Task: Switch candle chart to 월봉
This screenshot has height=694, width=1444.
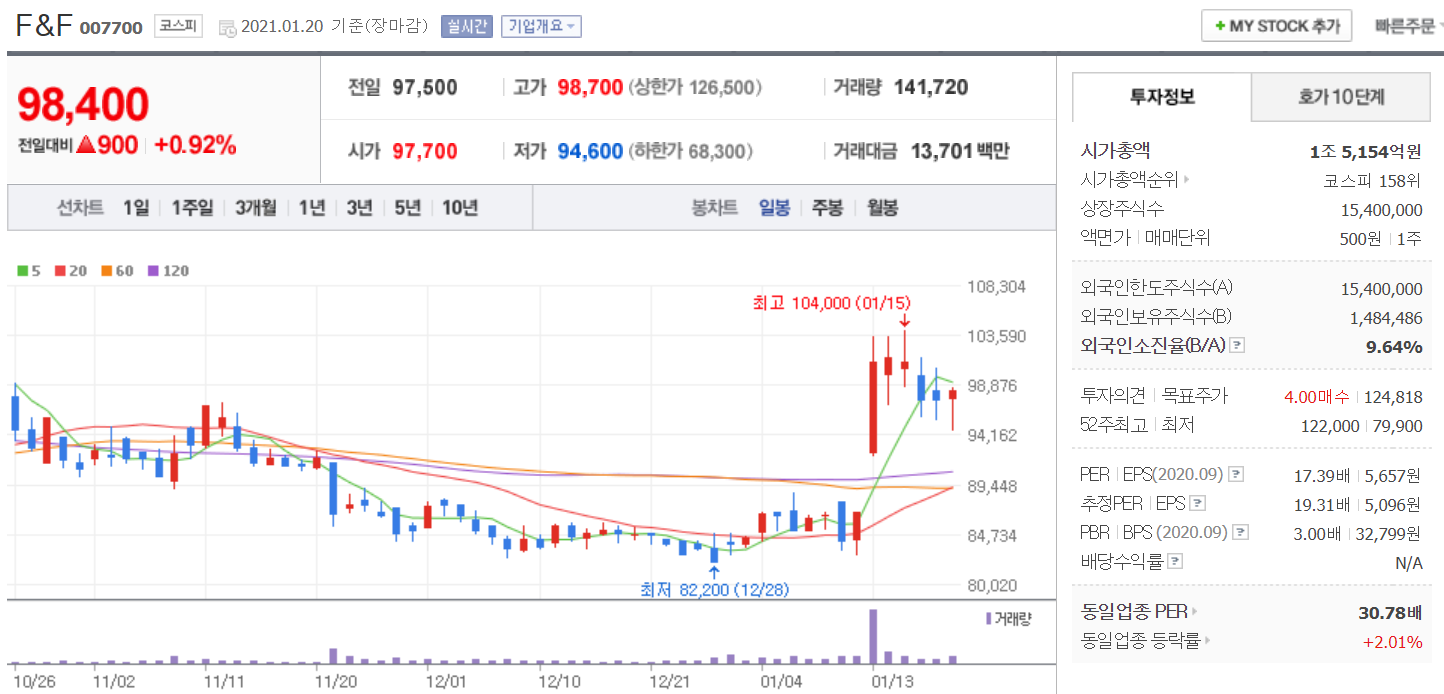Action: (x=881, y=208)
